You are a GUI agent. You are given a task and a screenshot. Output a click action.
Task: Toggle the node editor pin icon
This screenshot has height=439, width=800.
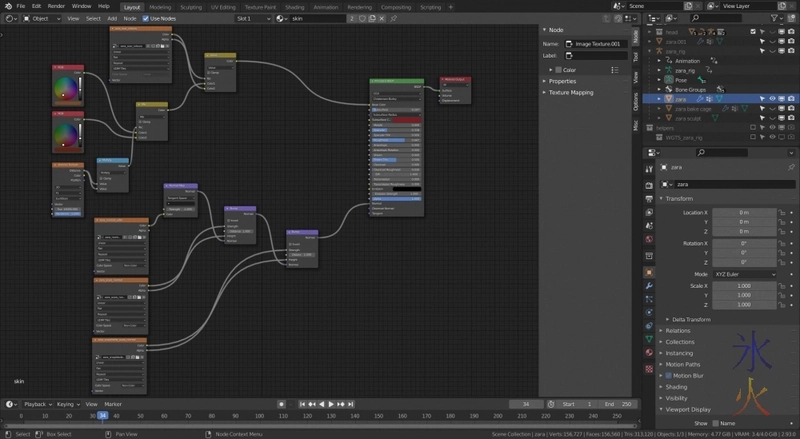pyautogui.click(x=393, y=18)
